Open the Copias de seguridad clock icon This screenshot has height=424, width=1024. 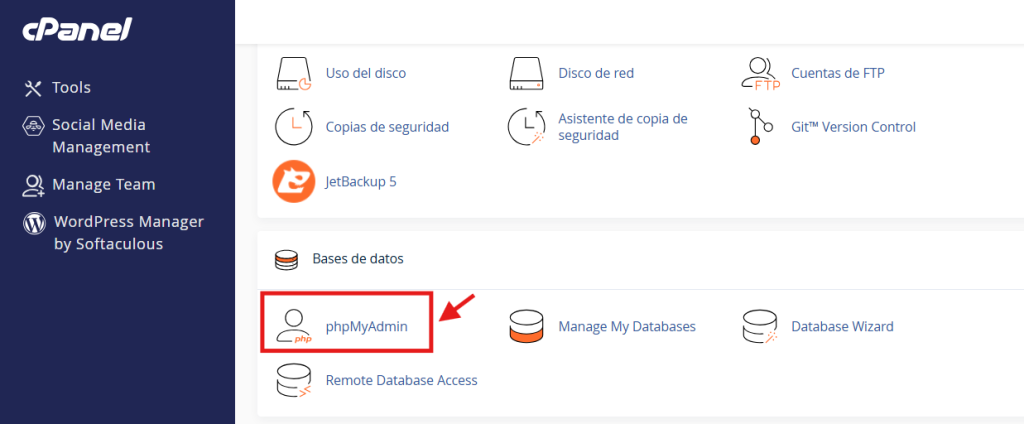pos(293,127)
